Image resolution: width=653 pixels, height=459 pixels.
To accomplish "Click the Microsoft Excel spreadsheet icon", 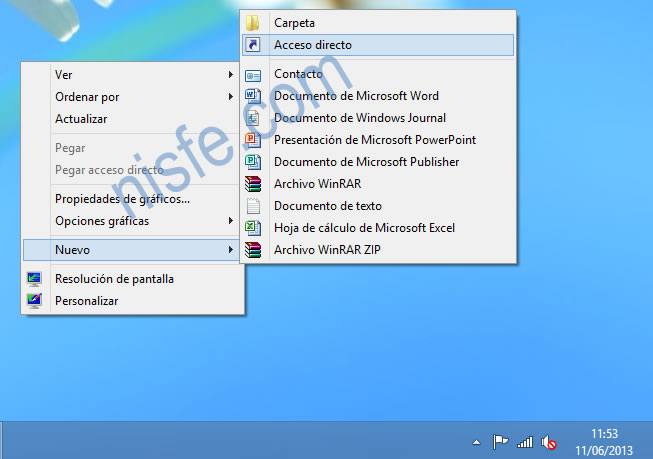I will tap(253, 228).
